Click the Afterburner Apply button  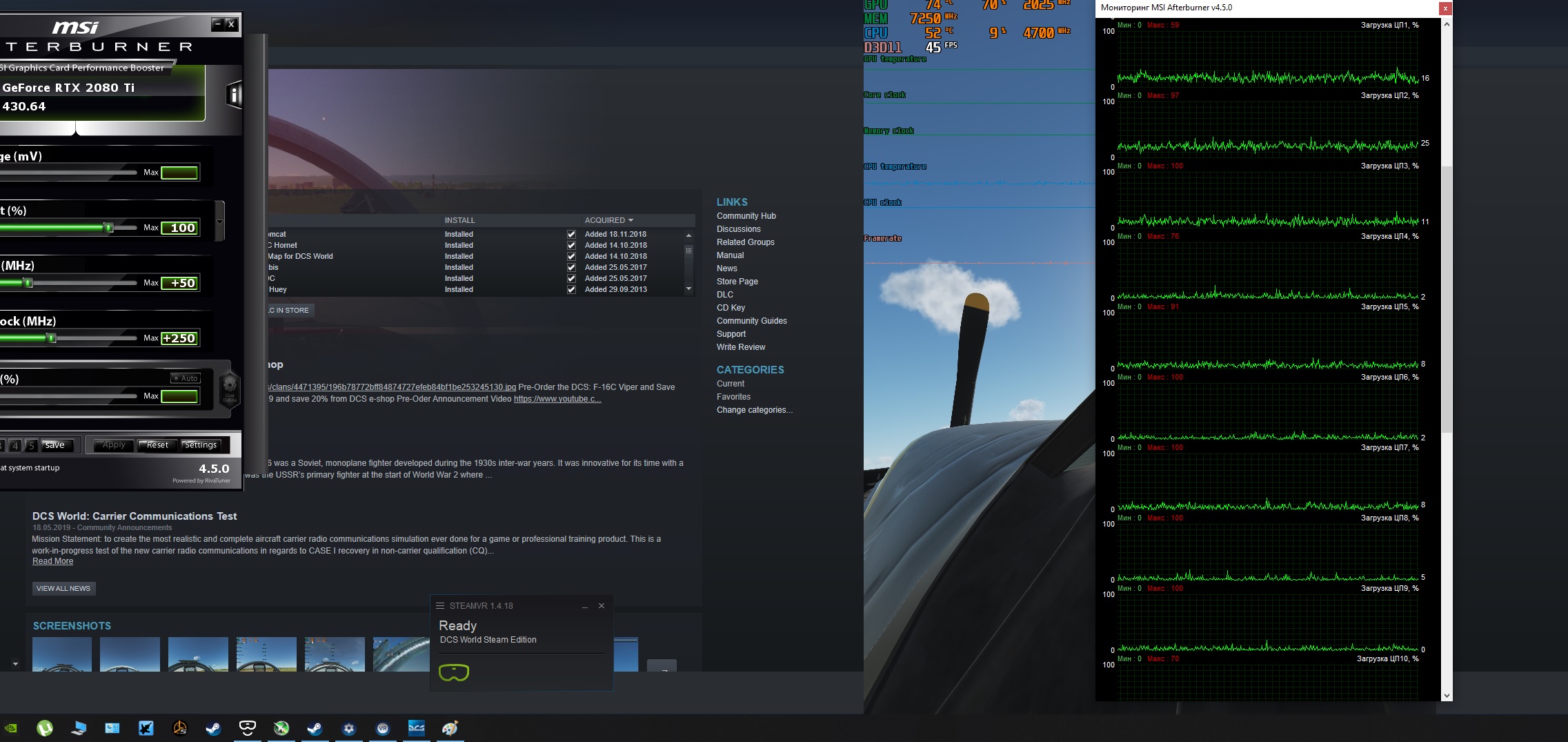[x=114, y=445]
